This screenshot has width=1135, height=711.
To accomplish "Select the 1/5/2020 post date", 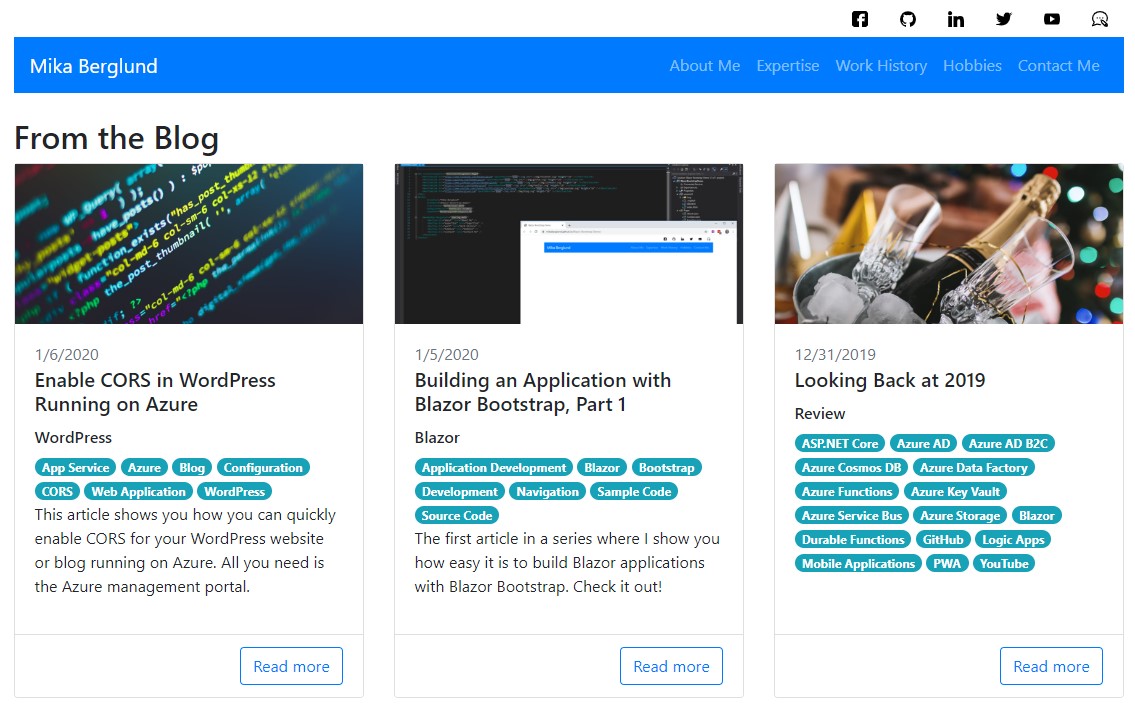I will coord(447,355).
